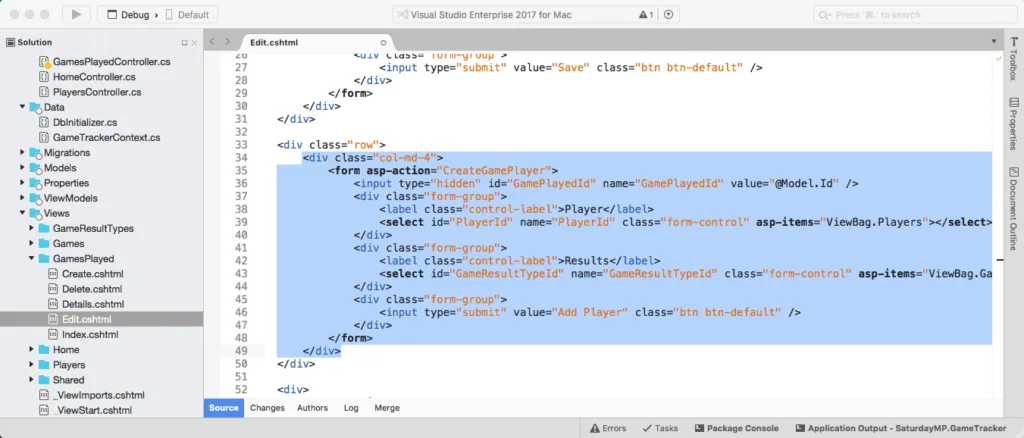Image resolution: width=1024 pixels, height=438 pixels.
Task: Close the Edit.cshtml tab
Action: point(383,42)
